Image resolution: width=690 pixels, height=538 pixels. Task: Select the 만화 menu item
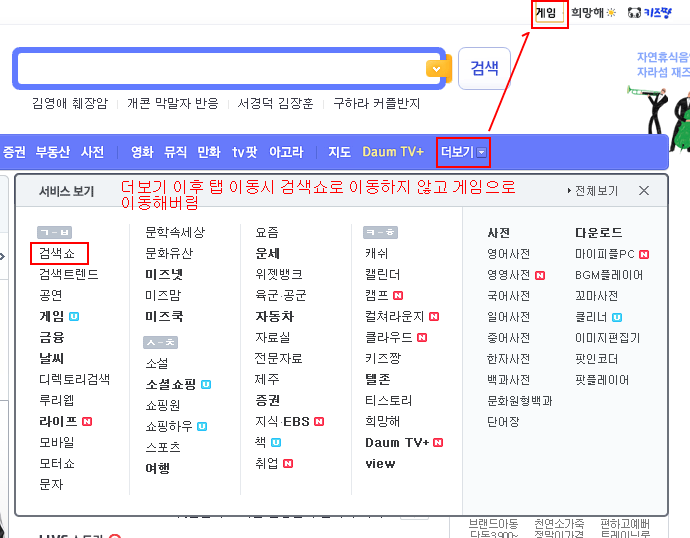tap(209, 152)
